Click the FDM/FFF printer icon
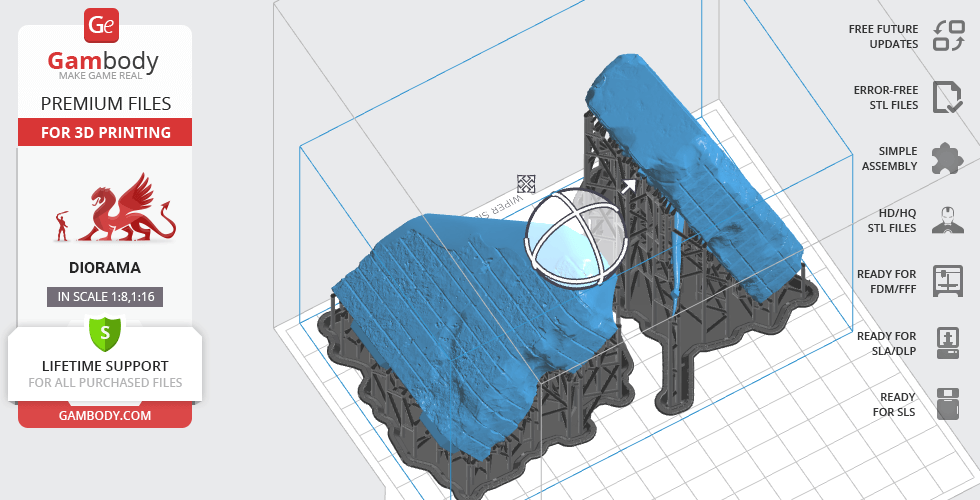Image resolution: width=980 pixels, height=500 pixels. [x=947, y=281]
